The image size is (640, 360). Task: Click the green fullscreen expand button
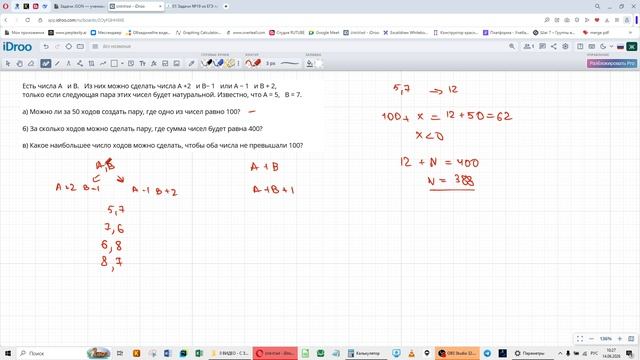coord(632,47)
